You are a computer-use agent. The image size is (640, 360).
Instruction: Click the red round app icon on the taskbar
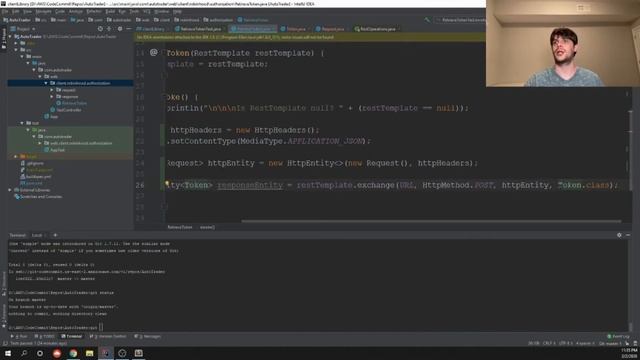pos(57,353)
